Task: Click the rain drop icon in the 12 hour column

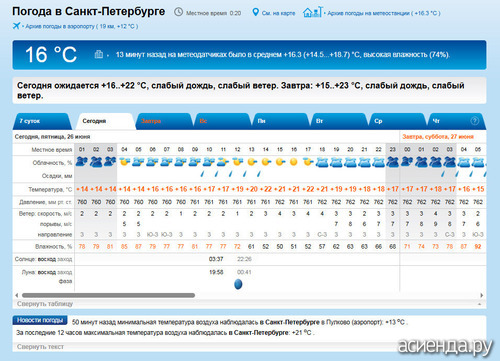Action: [x=231, y=174]
